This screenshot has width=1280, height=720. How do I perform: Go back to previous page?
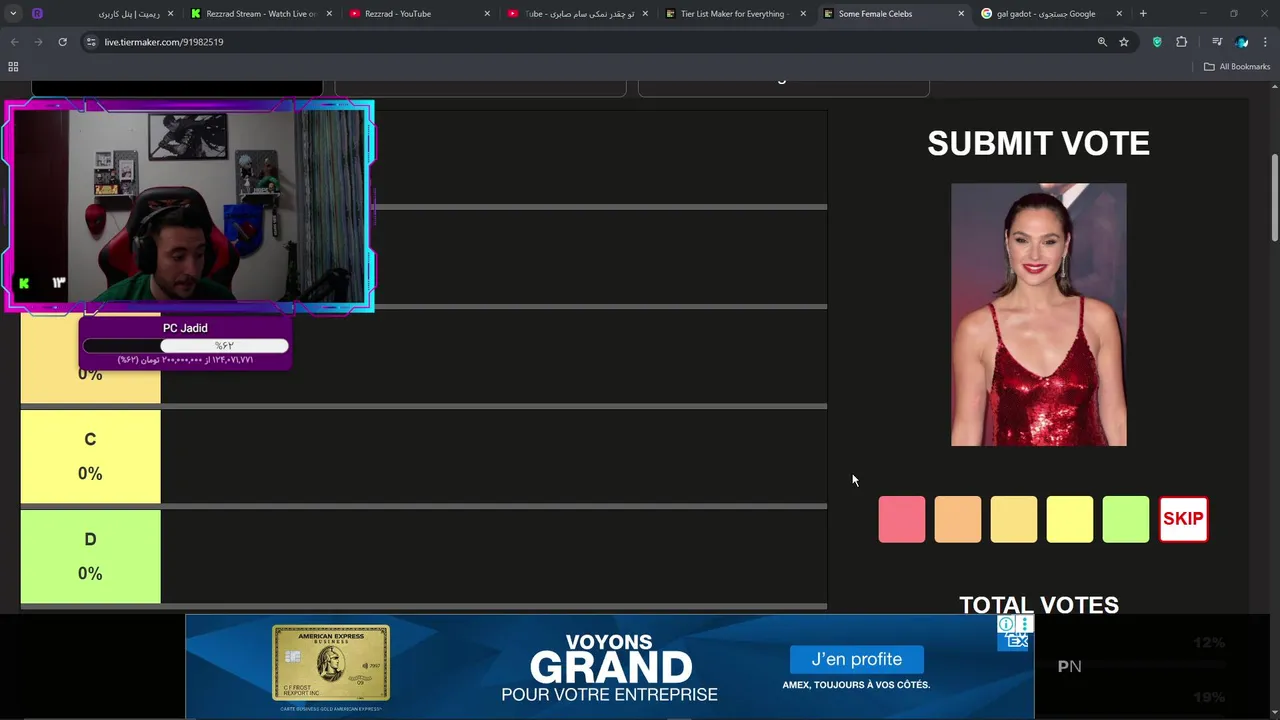(x=14, y=42)
